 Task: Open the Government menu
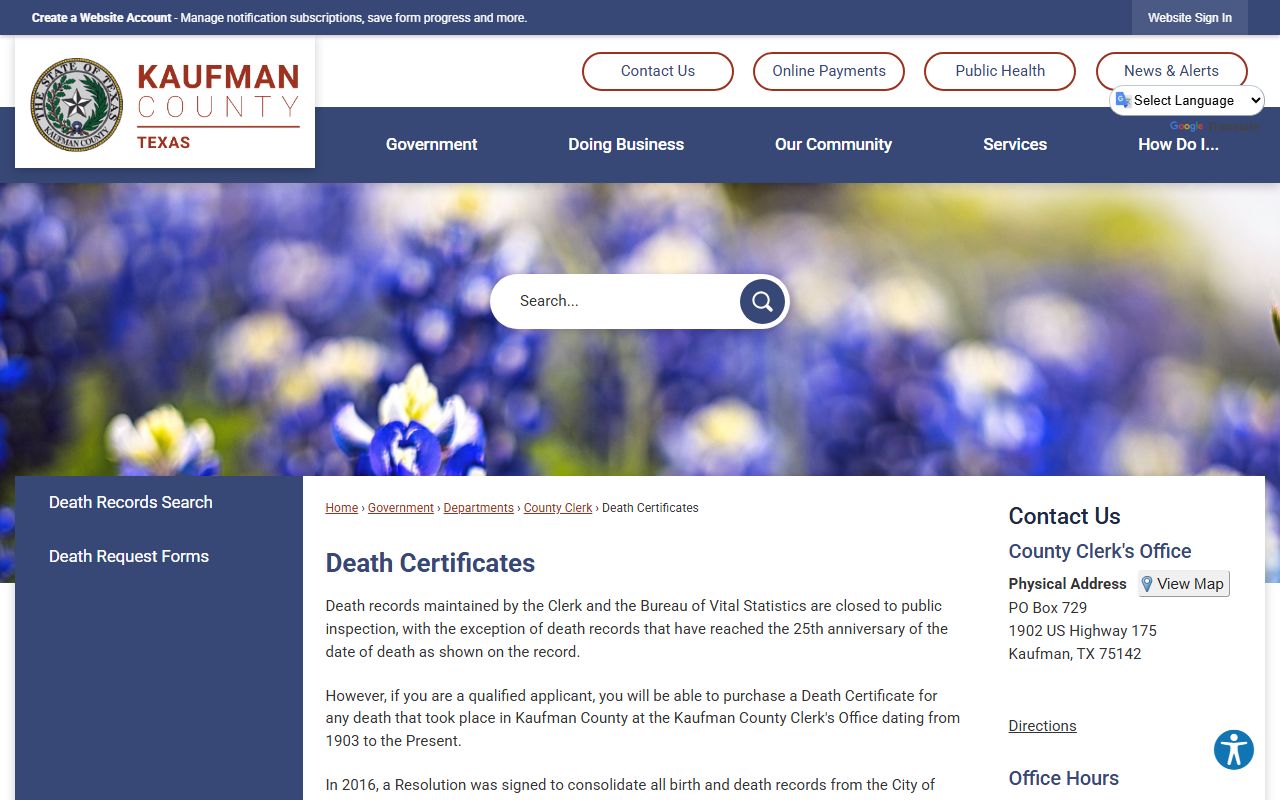pyautogui.click(x=431, y=144)
